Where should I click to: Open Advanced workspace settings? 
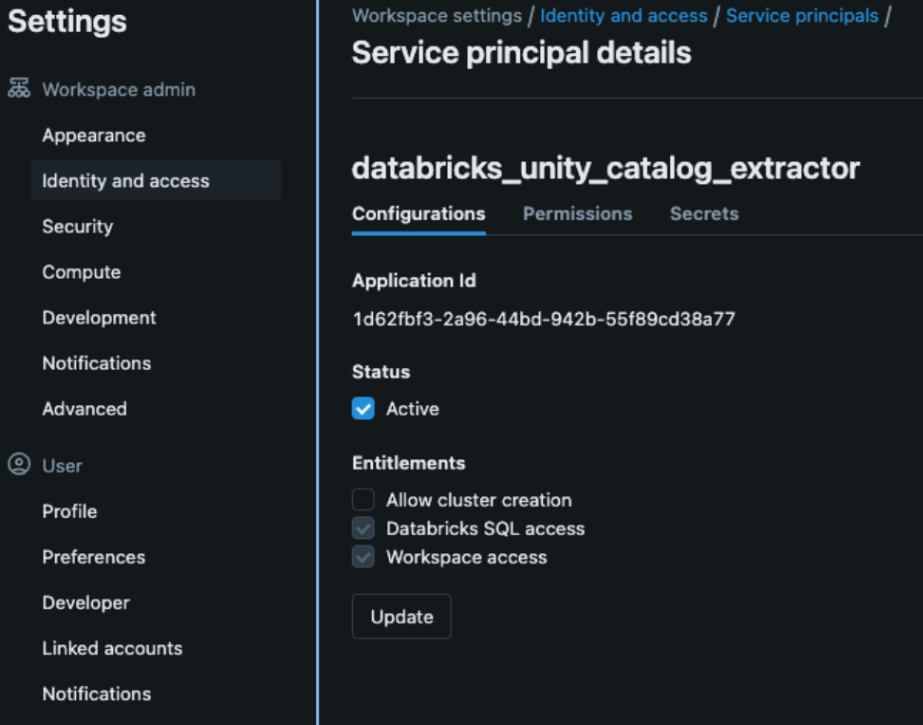click(x=84, y=409)
